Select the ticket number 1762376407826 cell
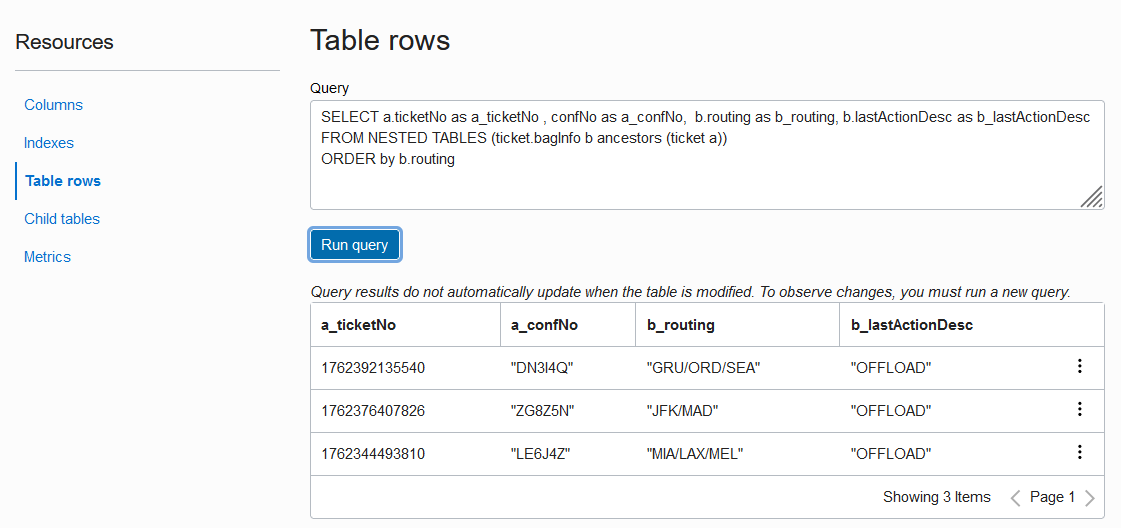The width and height of the screenshot is (1121, 528). pos(373,411)
